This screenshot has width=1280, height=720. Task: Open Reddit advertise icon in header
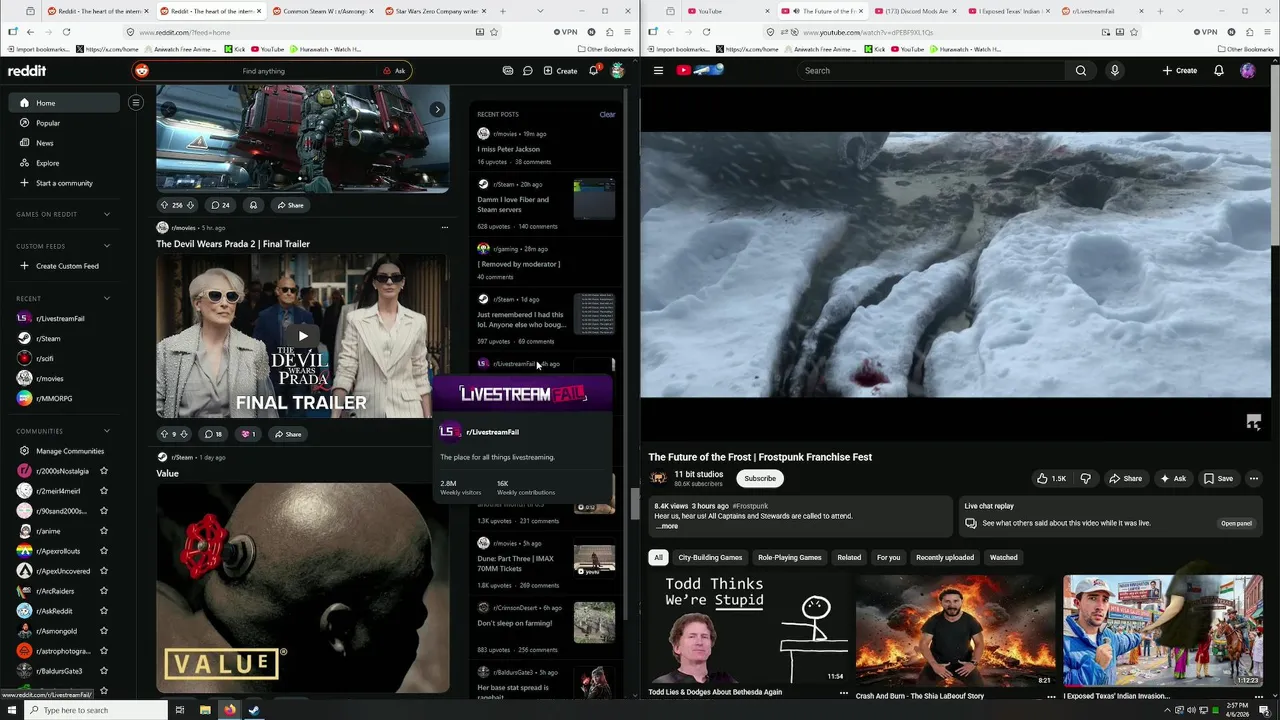[x=508, y=71]
